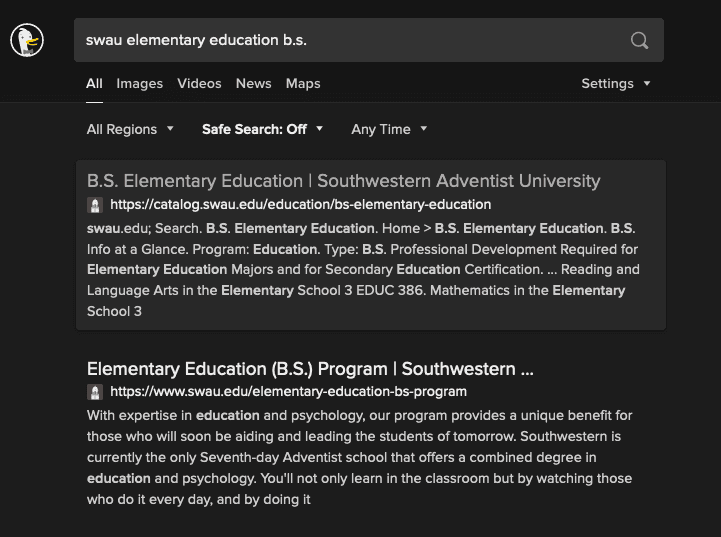Click the second result's description snippet
Image resolution: width=721 pixels, height=537 pixels.
(360, 457)
